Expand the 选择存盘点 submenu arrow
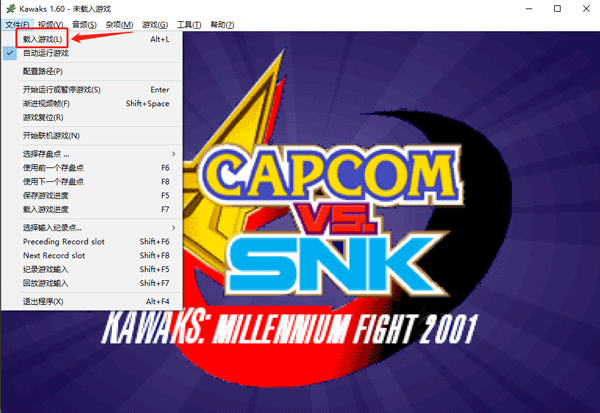Viewport: 600px width, 413px height. click(x=173, y=154)
